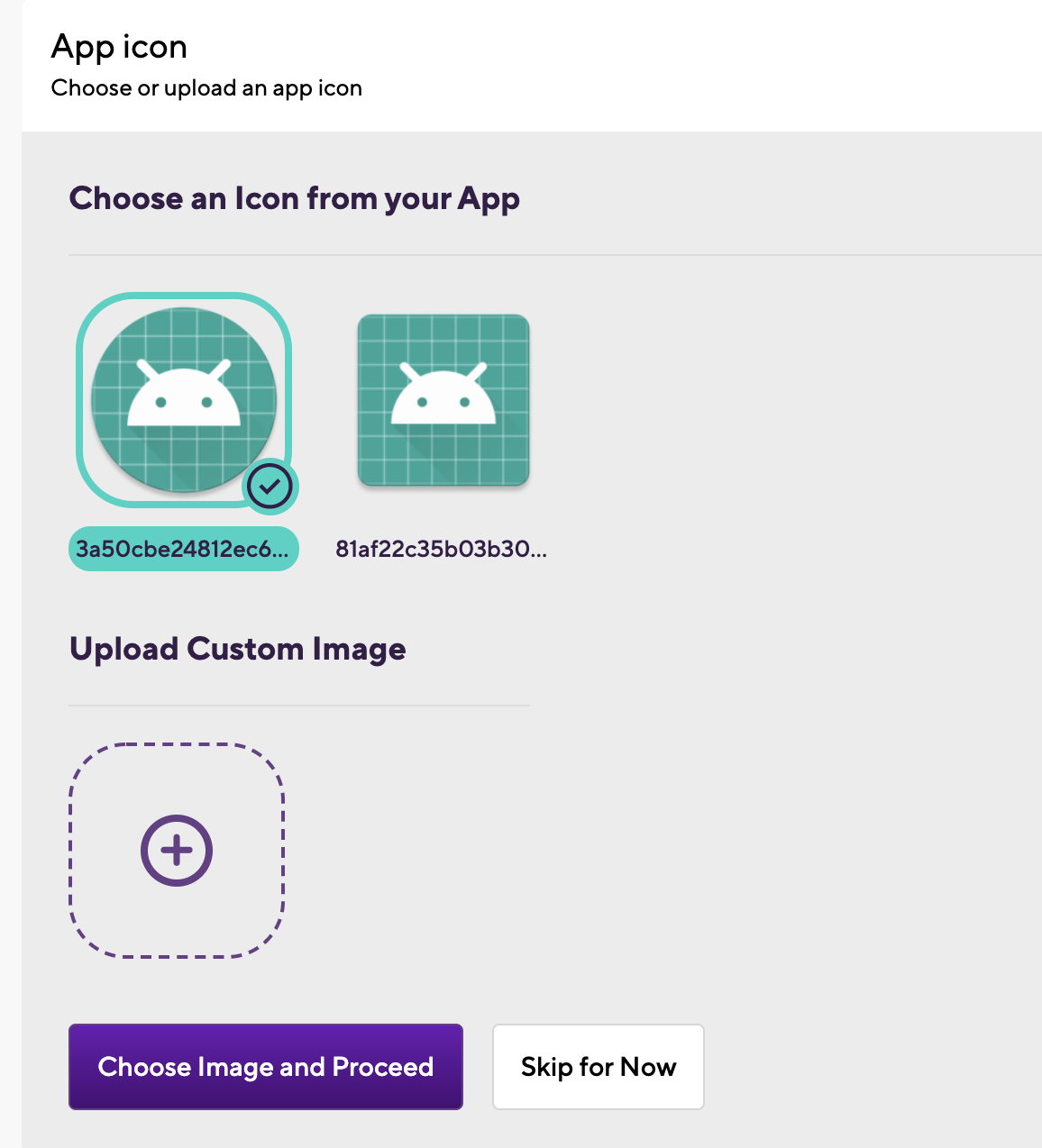Viewport: 1042px width, 1148px height.
Task: Select the round Android app icon
Action: point(184,400)
